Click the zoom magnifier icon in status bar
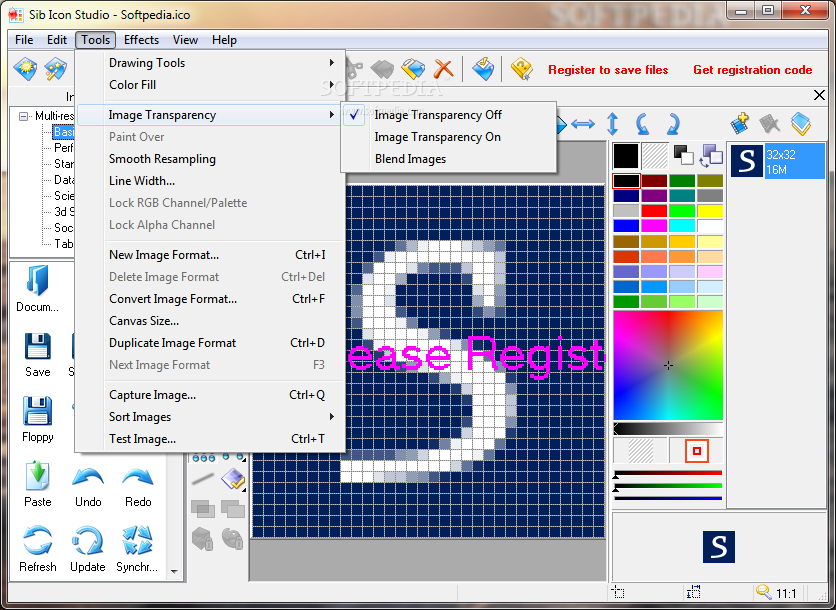836x610 pixels. coord(763,592)
